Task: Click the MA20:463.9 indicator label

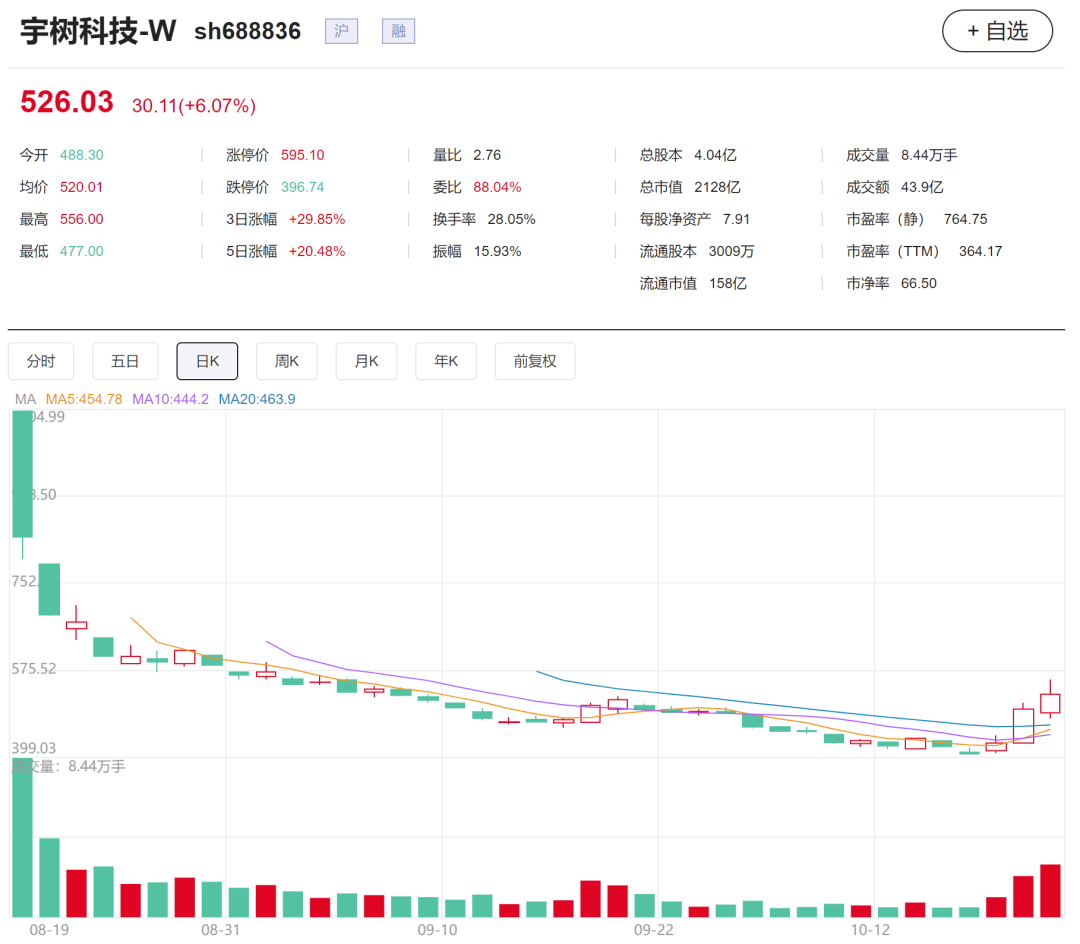Action: click(257, 399)
